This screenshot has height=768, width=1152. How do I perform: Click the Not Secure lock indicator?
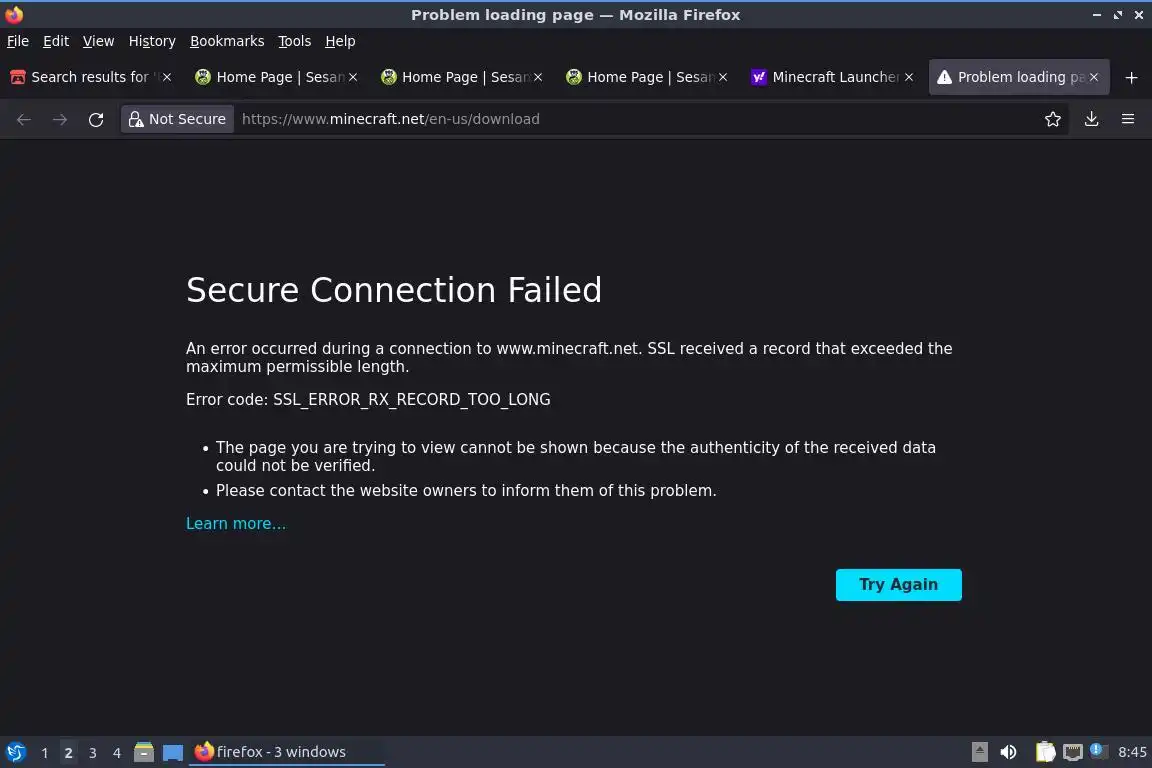coord(177,119)
